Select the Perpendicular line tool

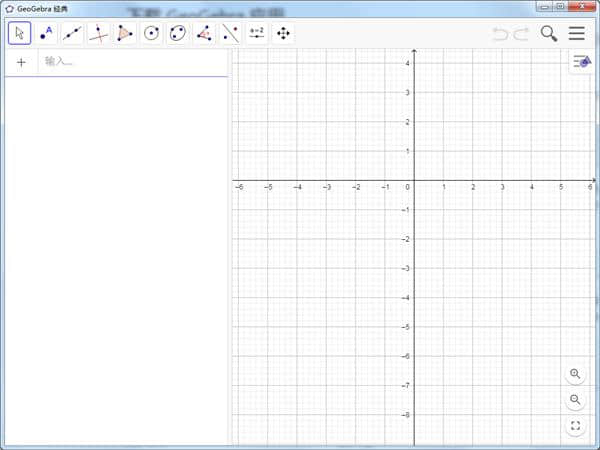[x=98, y=33]
